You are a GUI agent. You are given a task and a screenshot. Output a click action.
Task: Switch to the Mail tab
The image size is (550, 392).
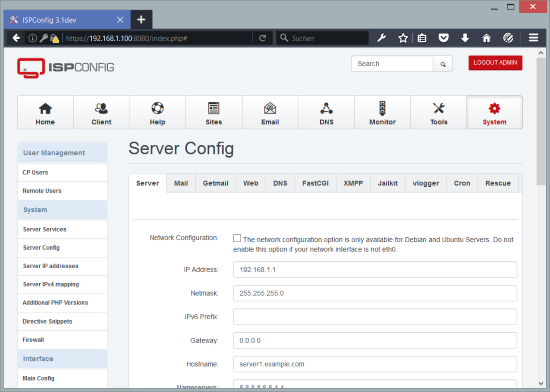point(181,183)
